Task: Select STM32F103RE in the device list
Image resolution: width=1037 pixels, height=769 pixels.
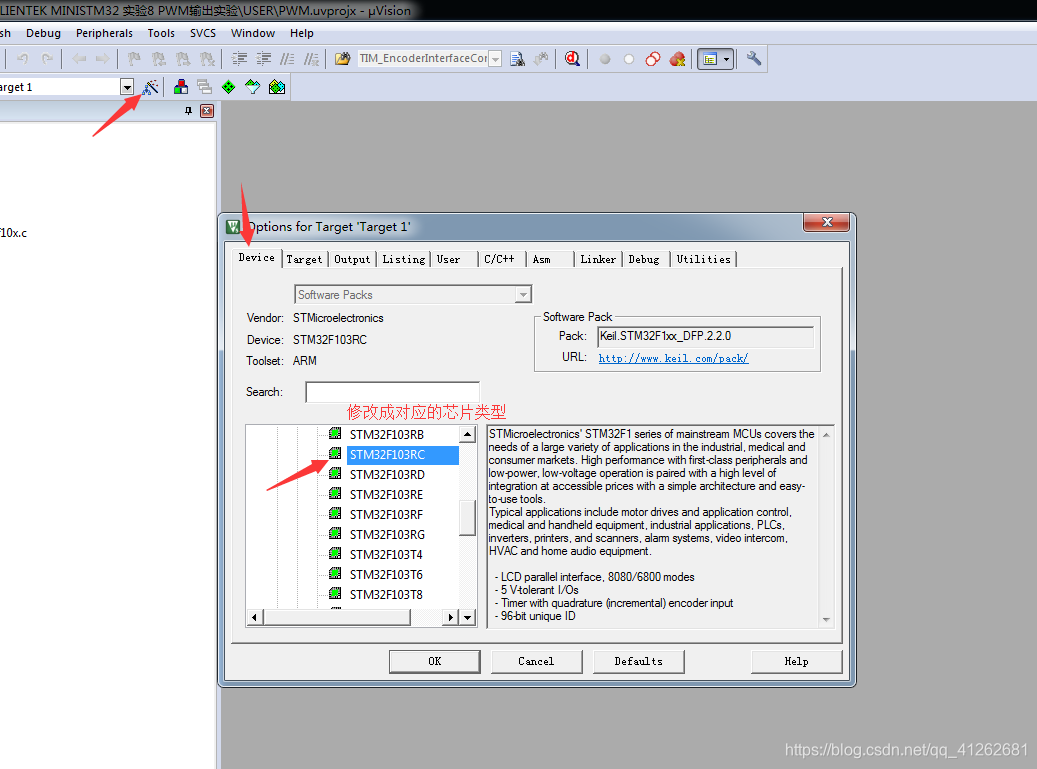Action: tap(386, 495)
